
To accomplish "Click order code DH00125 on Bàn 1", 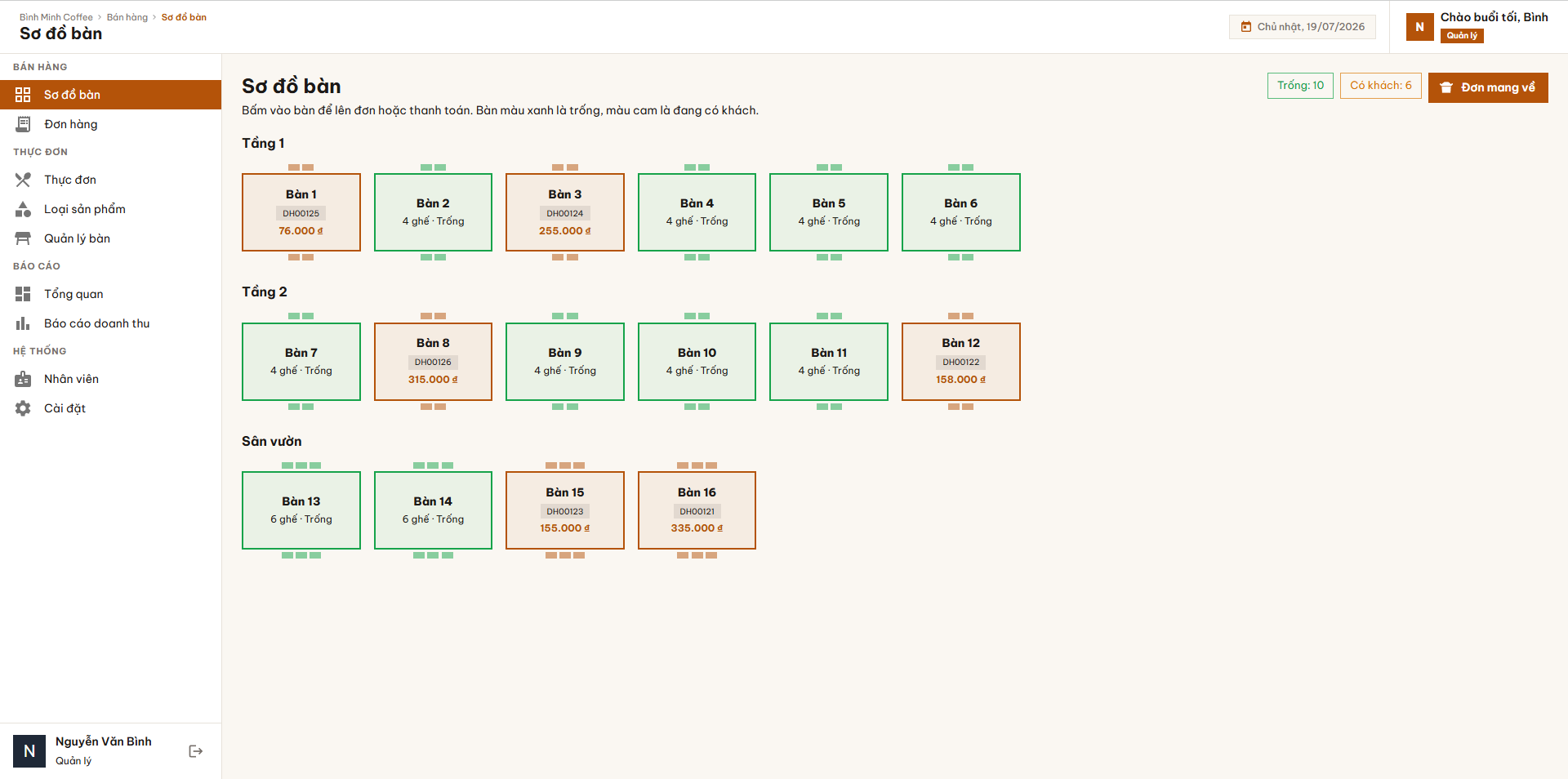I will click(x=301, y=213).
